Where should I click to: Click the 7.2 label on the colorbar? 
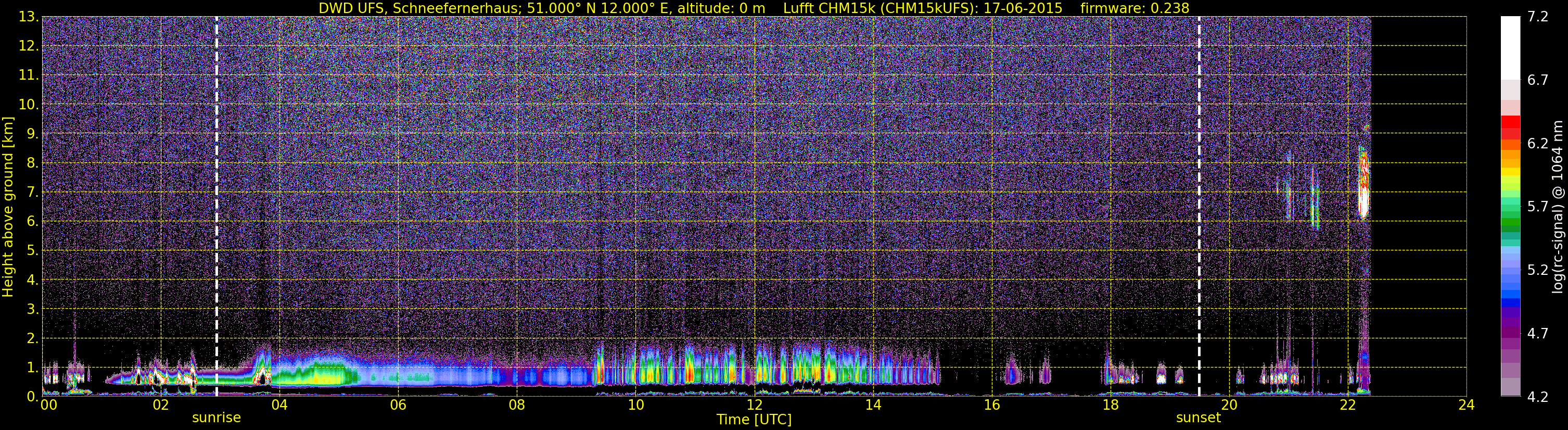click(x=1538, y=17)
